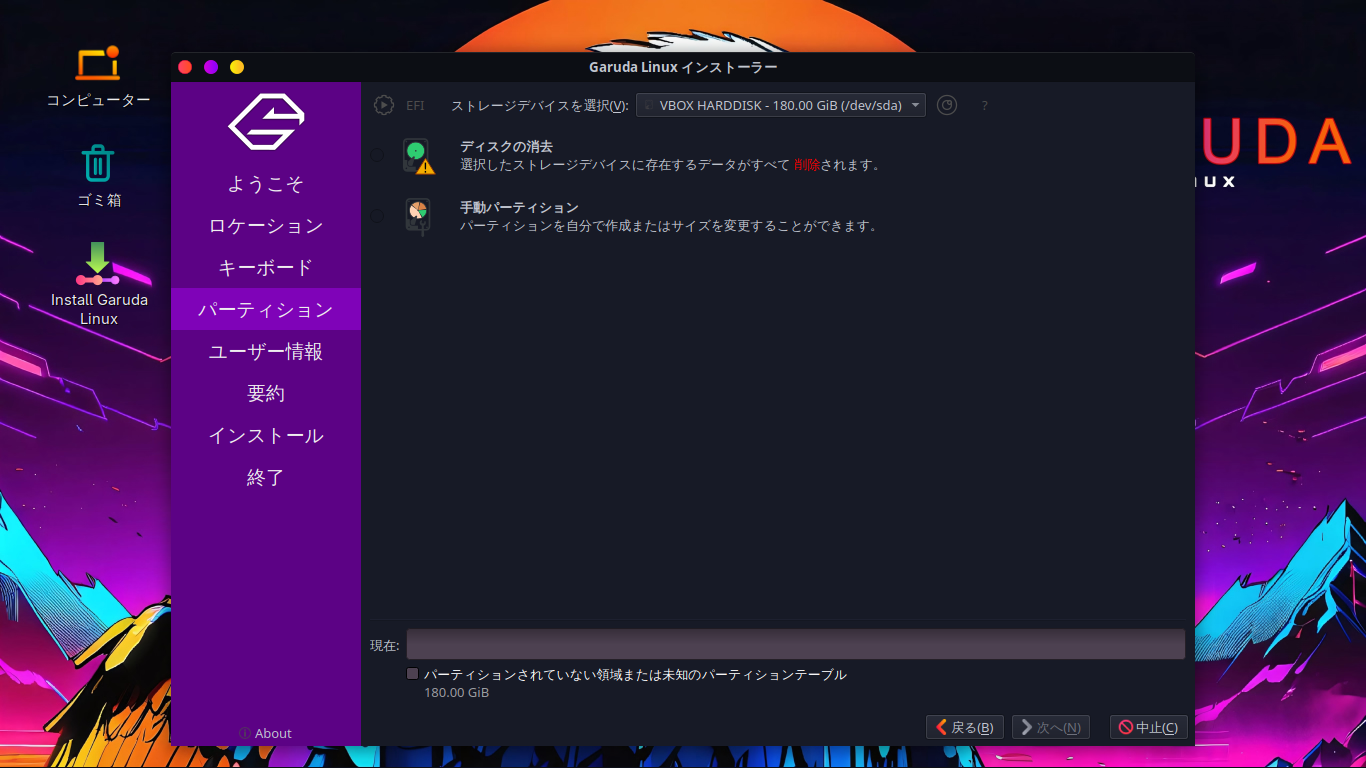Go to the ユーザー情報 step in sidebar
The width and height of the screenshot is (1366, 768).
coord(266,352)
